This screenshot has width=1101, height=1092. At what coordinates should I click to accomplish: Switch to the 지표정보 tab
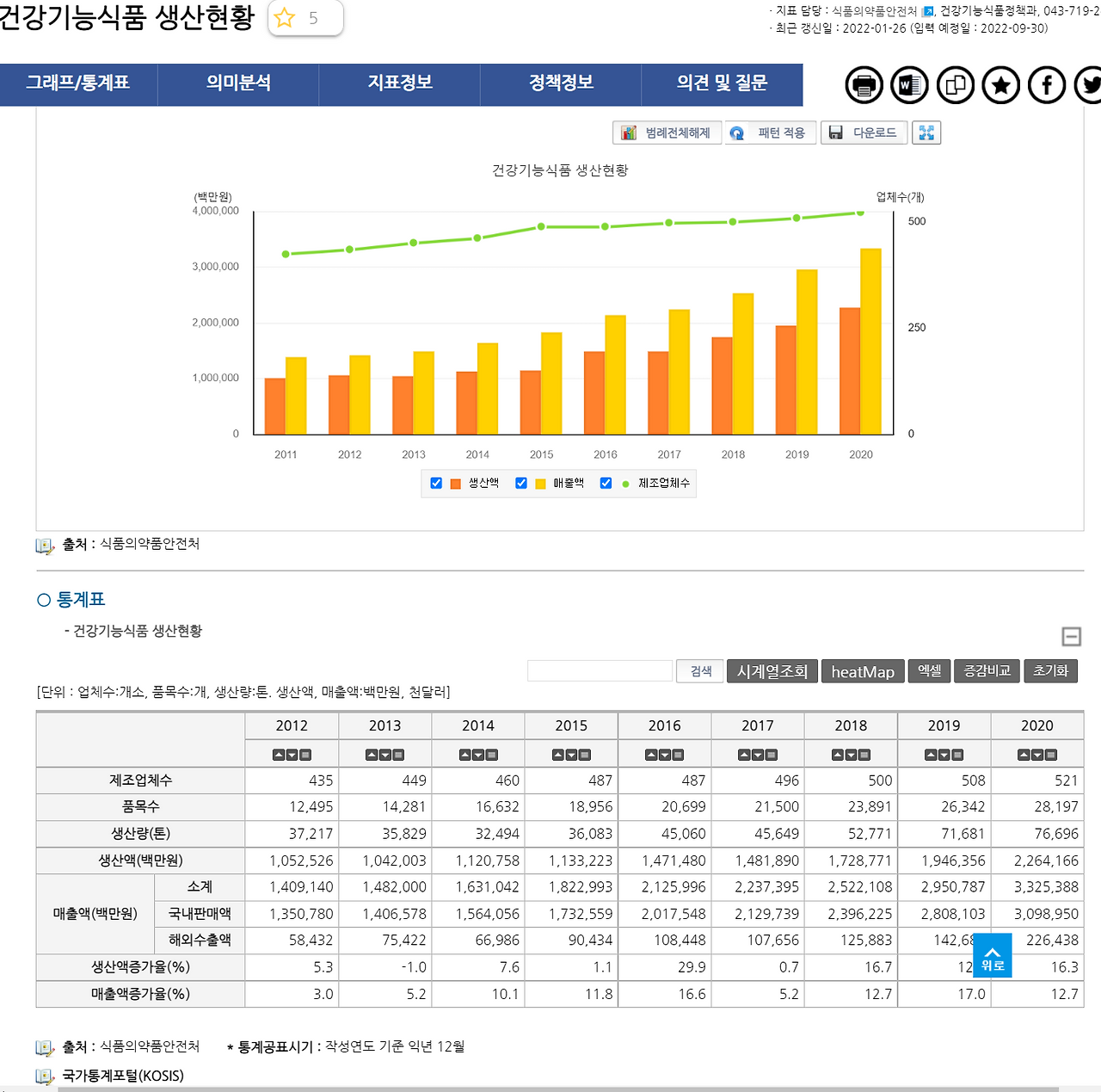[x=400, y=83]
